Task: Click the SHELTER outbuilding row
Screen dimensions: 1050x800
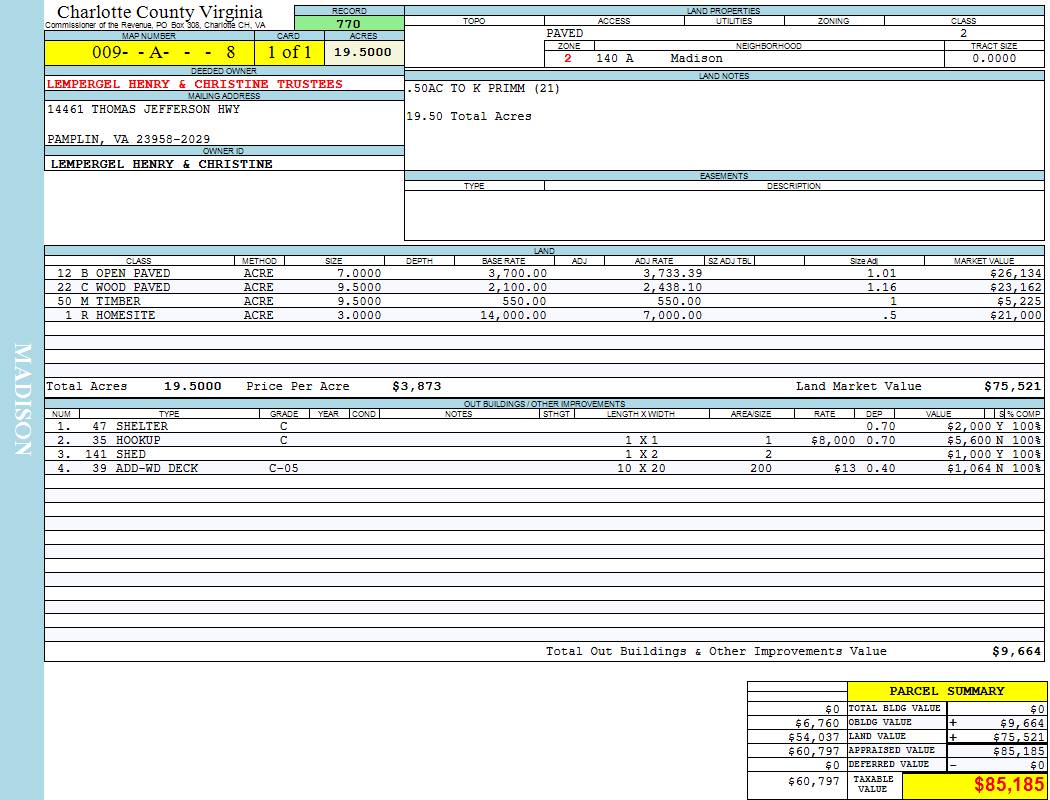Action: 141,426
